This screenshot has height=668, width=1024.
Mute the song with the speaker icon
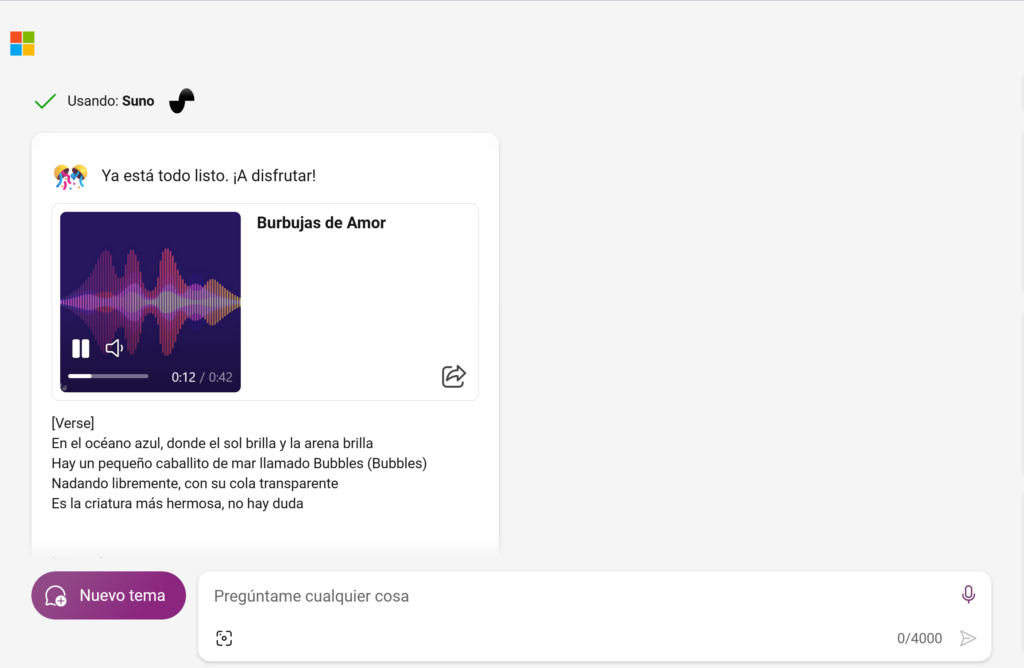point(114,349)
